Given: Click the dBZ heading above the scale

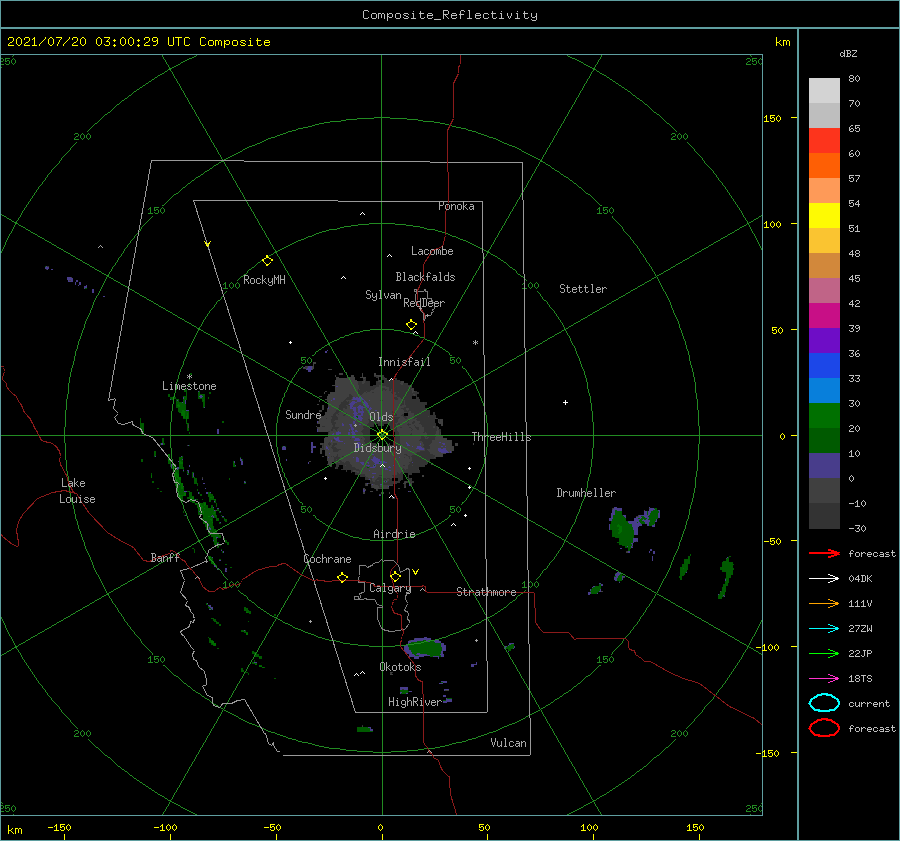Looking at the screenshot, I should click(x=848, y=53).
